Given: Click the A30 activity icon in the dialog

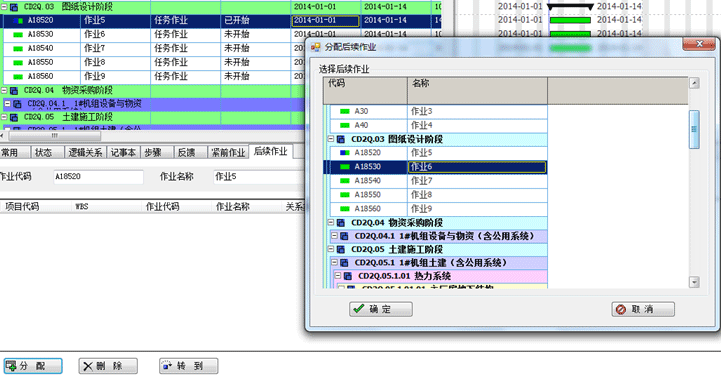Looking at the screenshot, I should [344, 111].
